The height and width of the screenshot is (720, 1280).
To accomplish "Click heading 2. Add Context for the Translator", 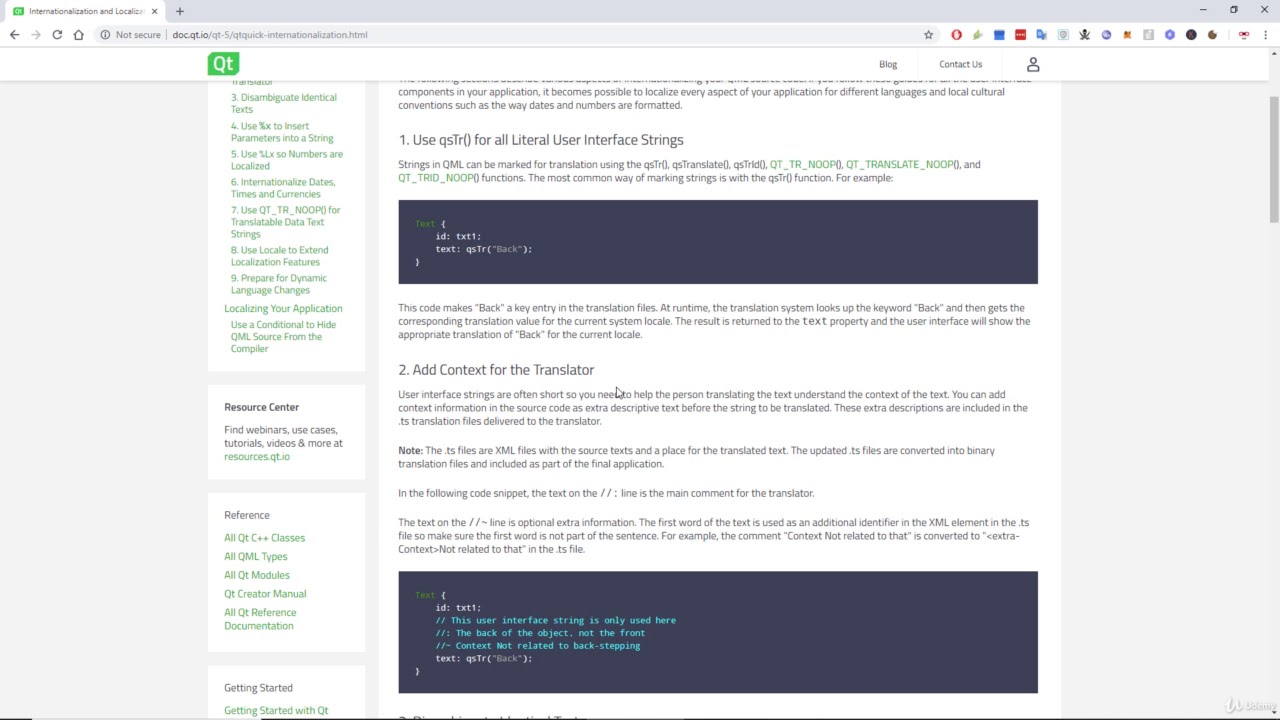I will [x=496, y=370].
